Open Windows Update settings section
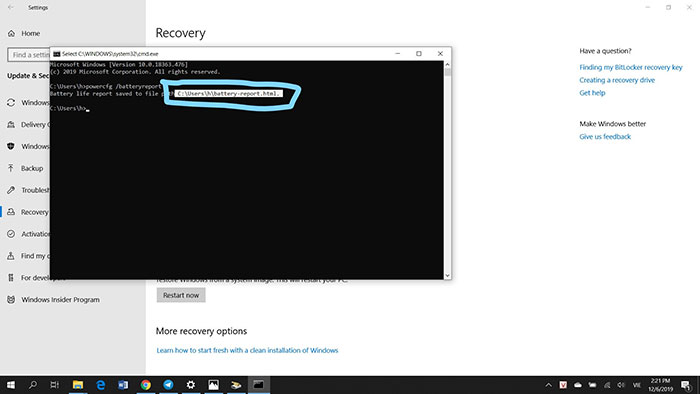700x394 pixels. click(x=28, y=103)
